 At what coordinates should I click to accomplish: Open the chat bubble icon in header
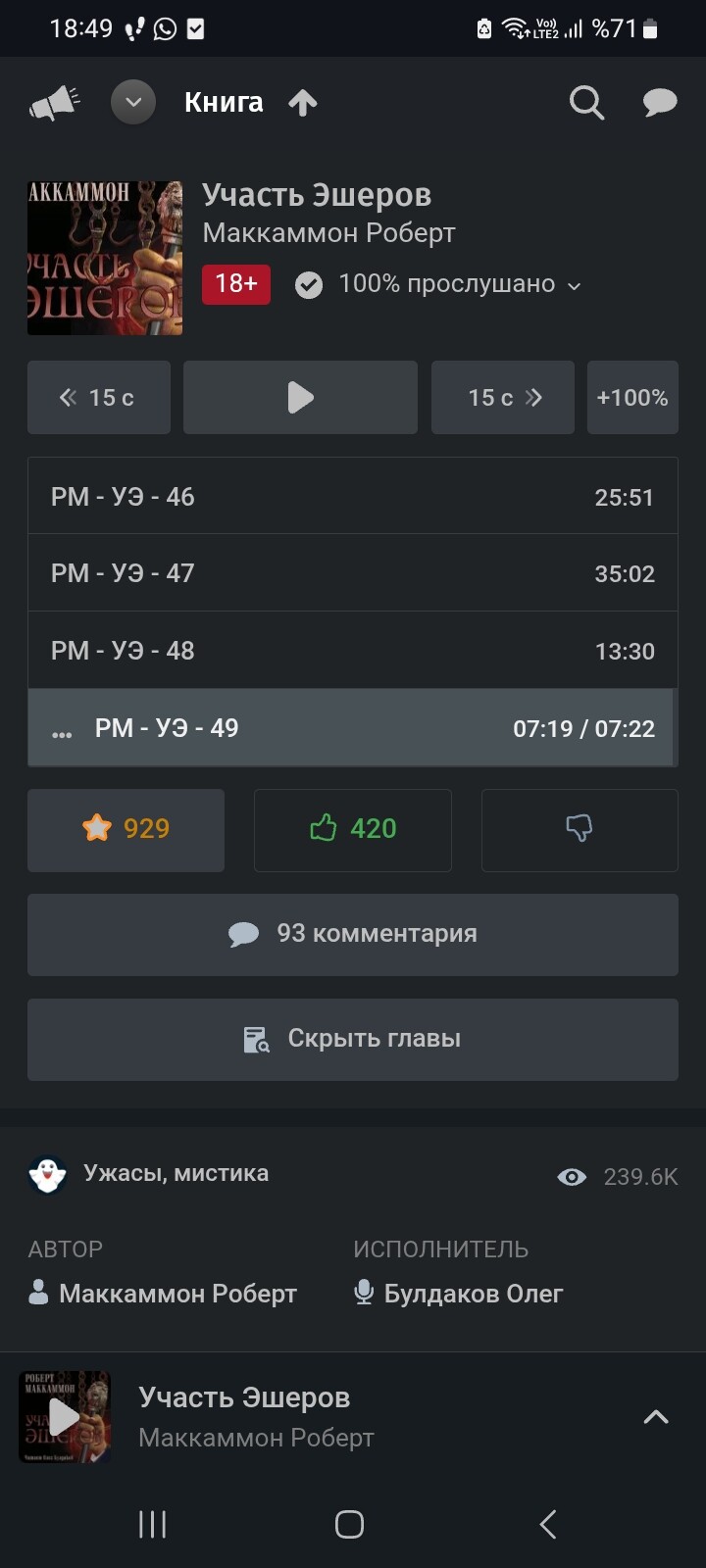tap(660, 102)
